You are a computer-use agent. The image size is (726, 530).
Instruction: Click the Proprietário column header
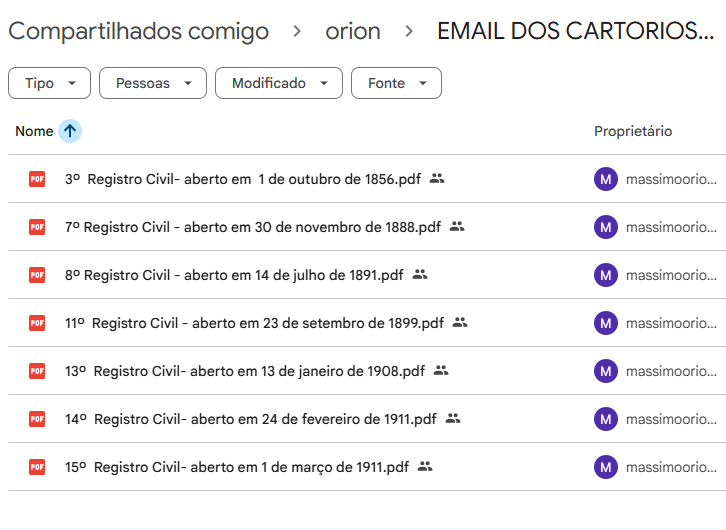633,131
